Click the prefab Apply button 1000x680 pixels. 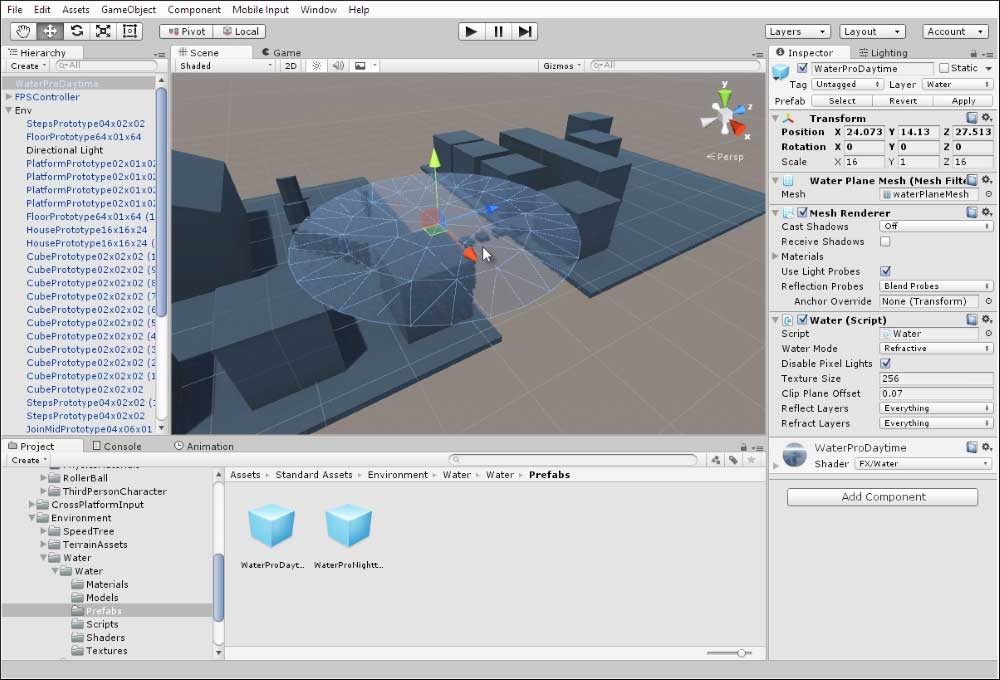(963, 100)
